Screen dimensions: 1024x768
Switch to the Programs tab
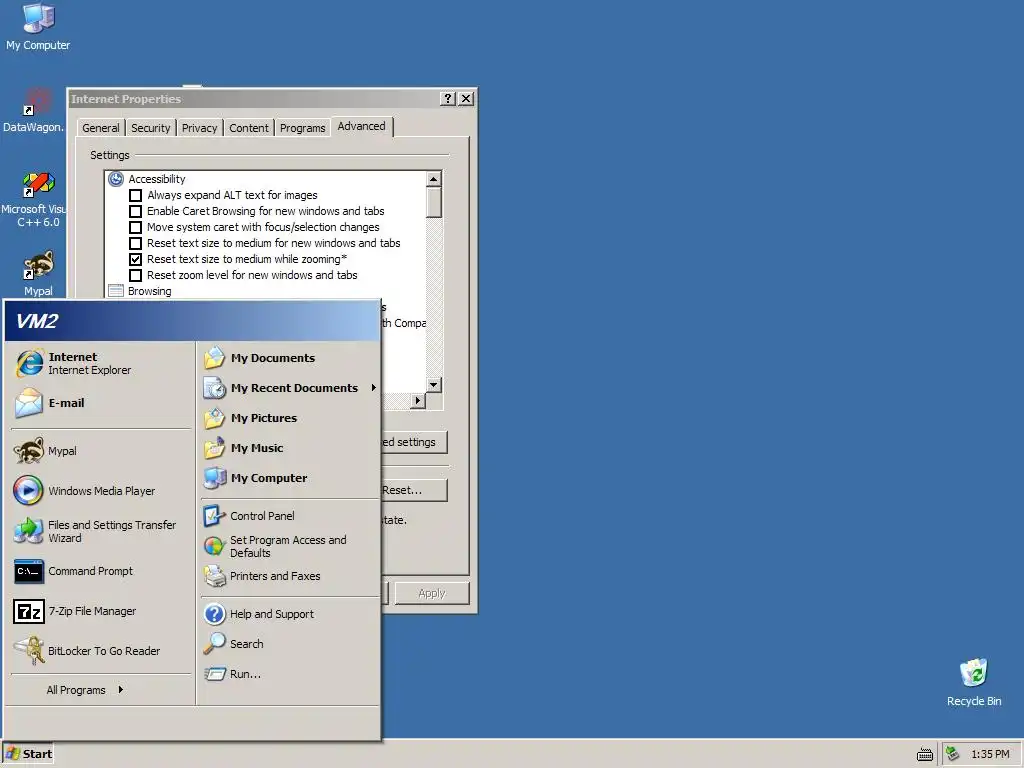click(x=302, y=128)
